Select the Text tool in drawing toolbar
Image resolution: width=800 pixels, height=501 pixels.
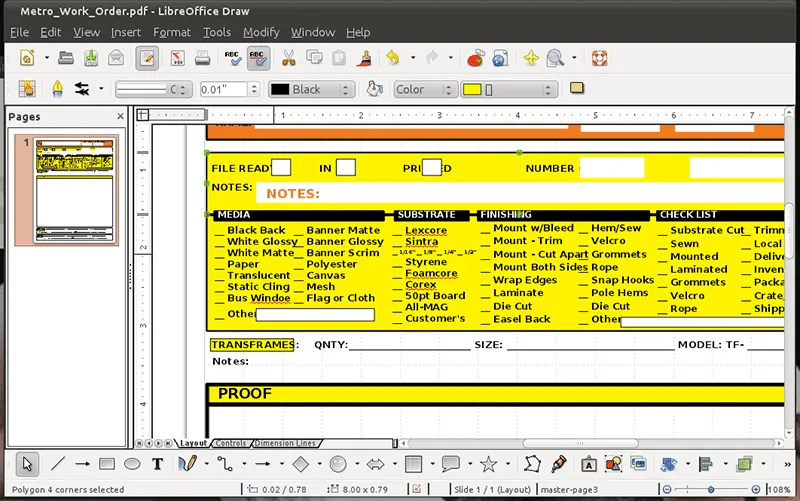[x=157, y=464]
